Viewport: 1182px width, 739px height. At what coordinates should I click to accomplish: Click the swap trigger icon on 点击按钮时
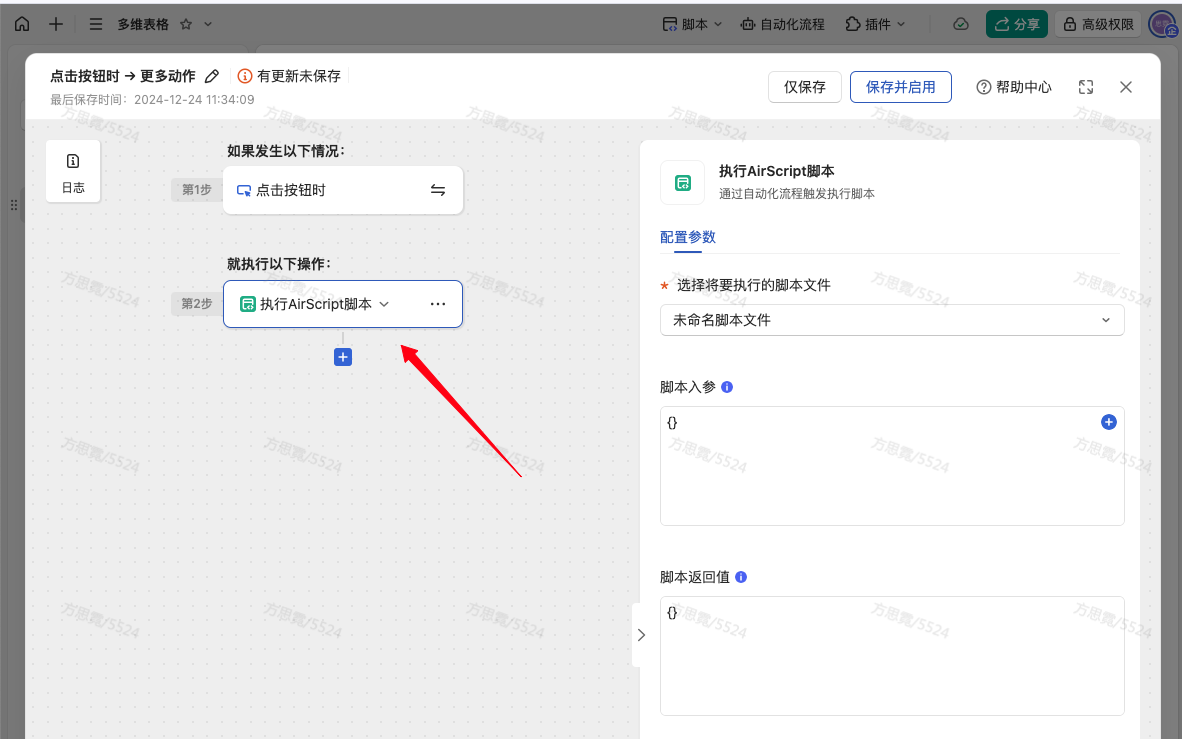click(438, 190)
